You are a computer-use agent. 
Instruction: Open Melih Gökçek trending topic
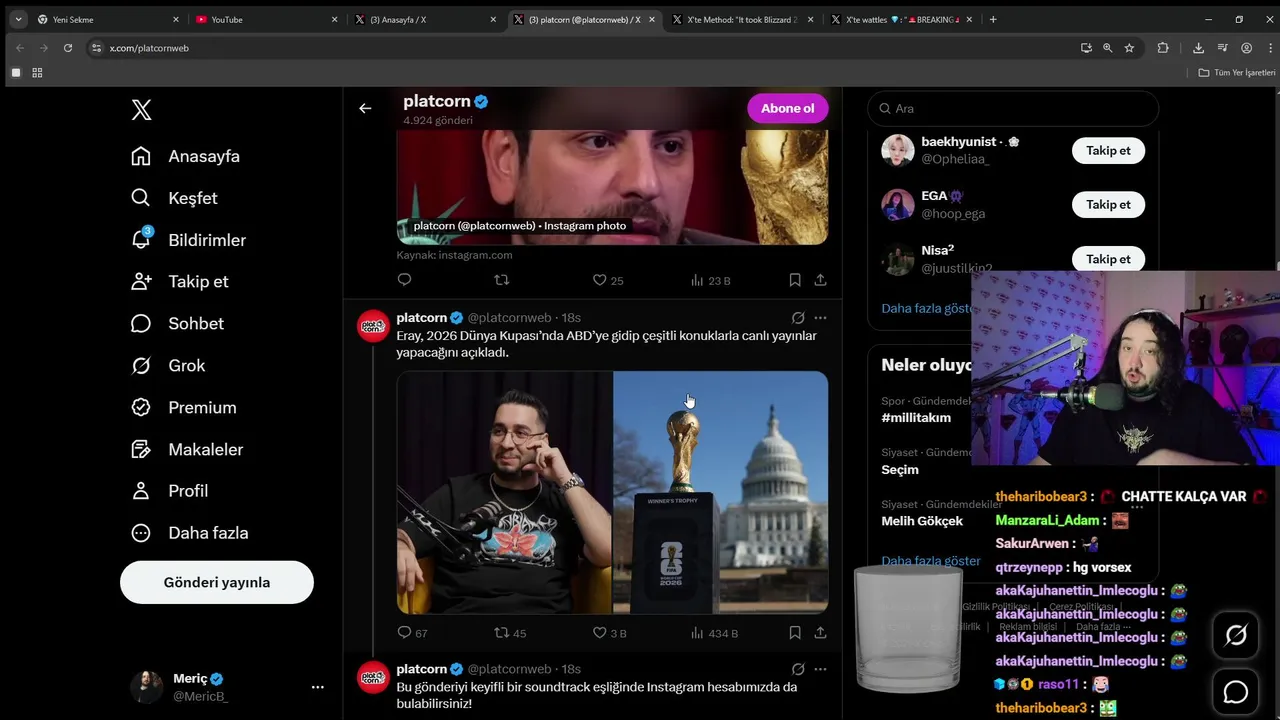coord(922,521)
